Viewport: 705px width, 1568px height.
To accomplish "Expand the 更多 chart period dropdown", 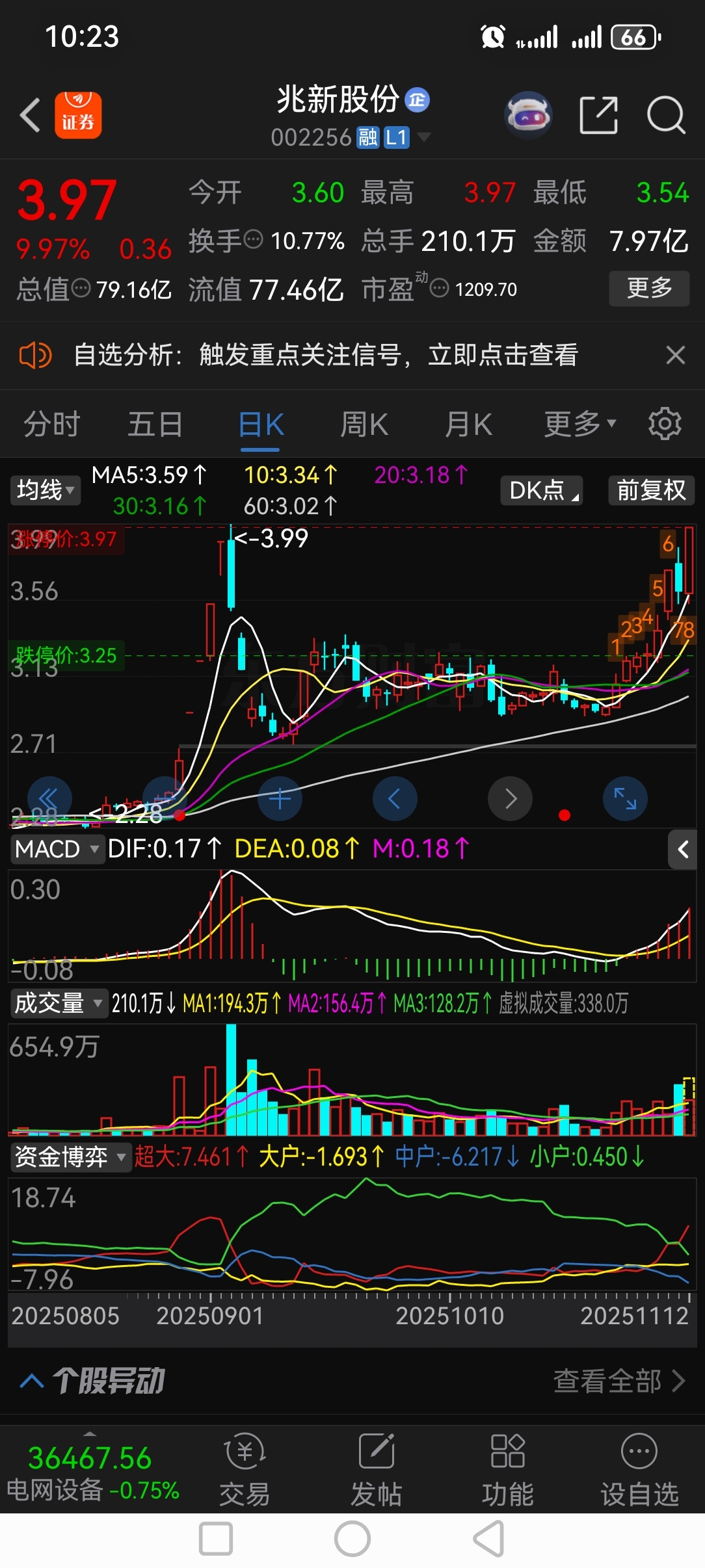I will click(579, 425).
